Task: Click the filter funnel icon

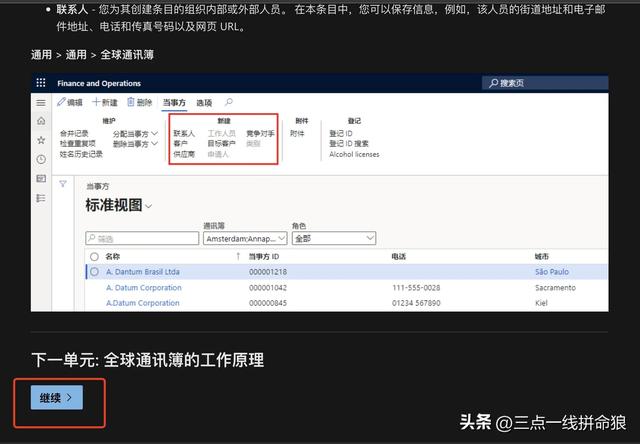Action: pyautogui.click(x=64, y=184)
